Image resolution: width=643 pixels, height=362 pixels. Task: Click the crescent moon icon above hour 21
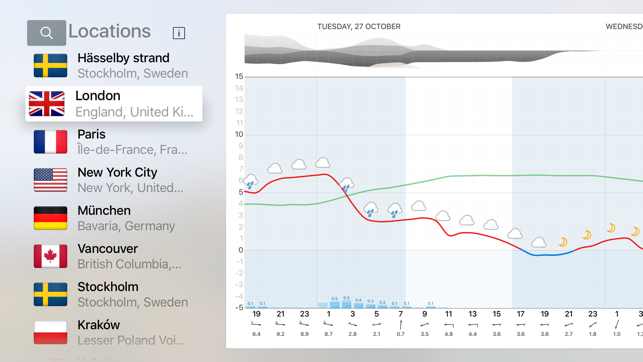pos(563,242)
